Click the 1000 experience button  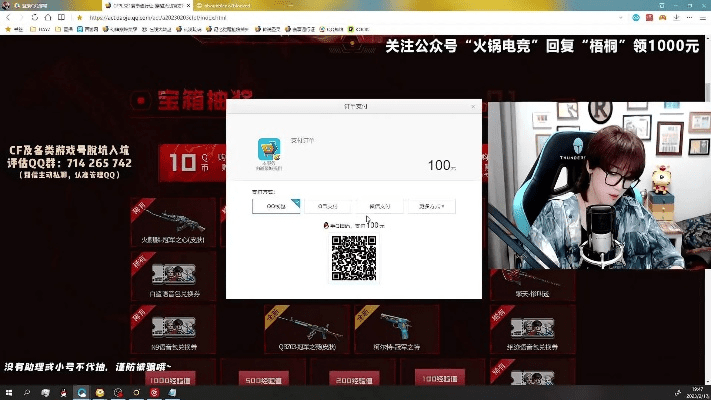[x=170, y=380]
